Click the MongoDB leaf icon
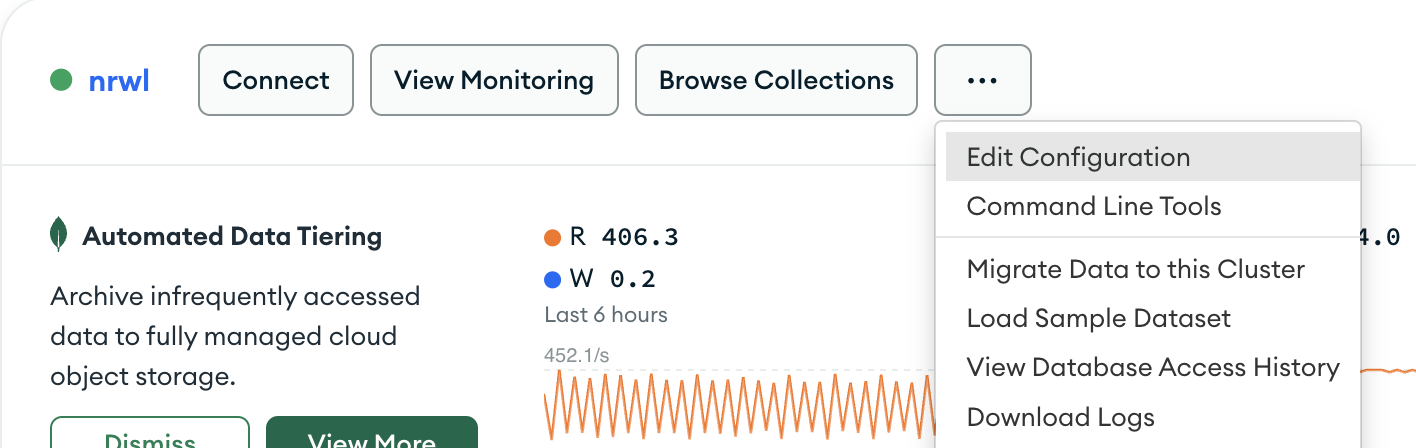Screen dimensions: 1416x448 point(59,235)
